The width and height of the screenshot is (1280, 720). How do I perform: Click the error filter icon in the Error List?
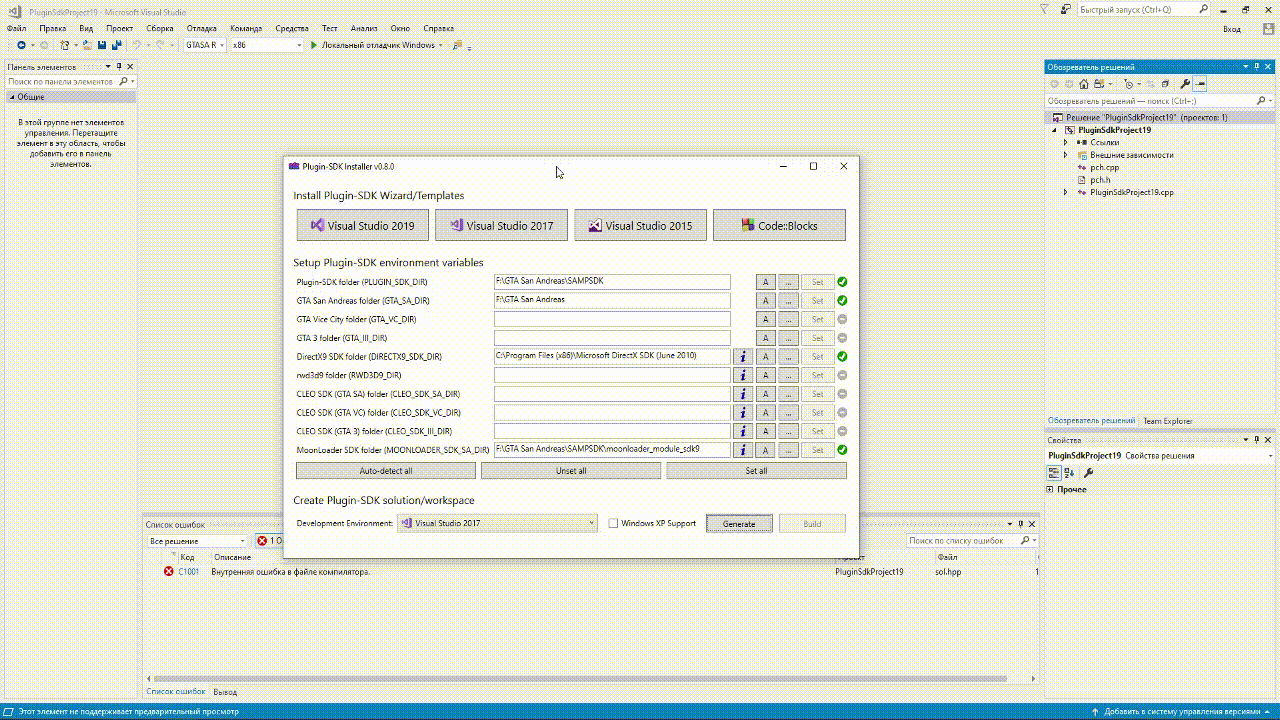262,541
